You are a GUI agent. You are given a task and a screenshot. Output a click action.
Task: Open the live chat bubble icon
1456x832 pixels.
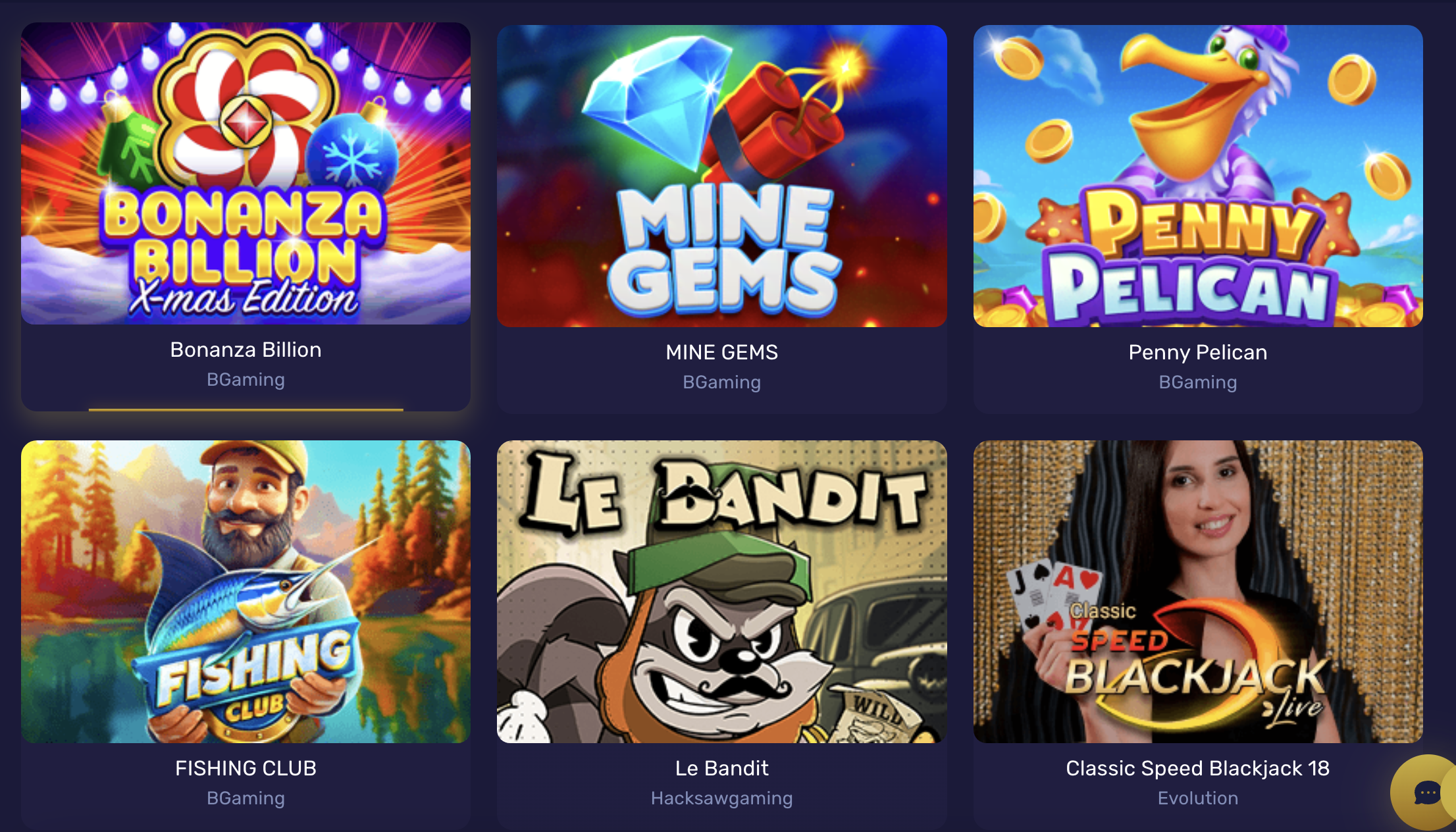pos(1427,793)
